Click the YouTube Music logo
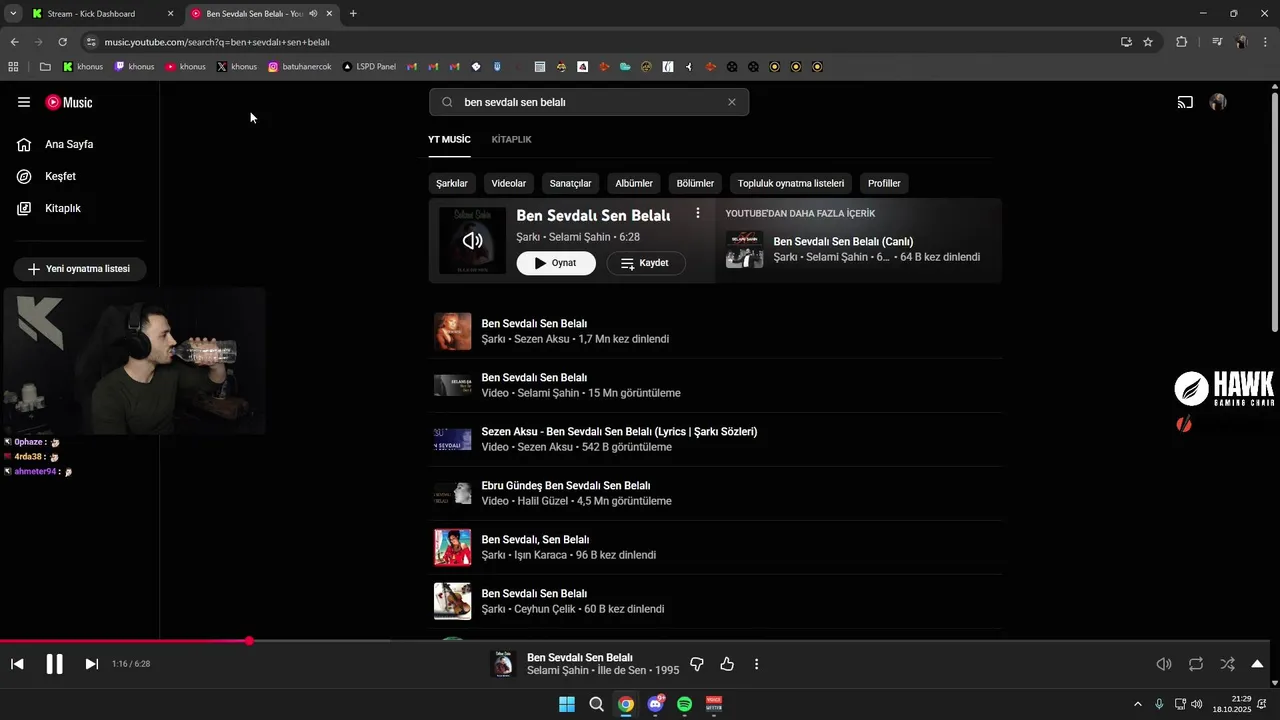This screenshot has height=720, width=1280. point(69,102)
